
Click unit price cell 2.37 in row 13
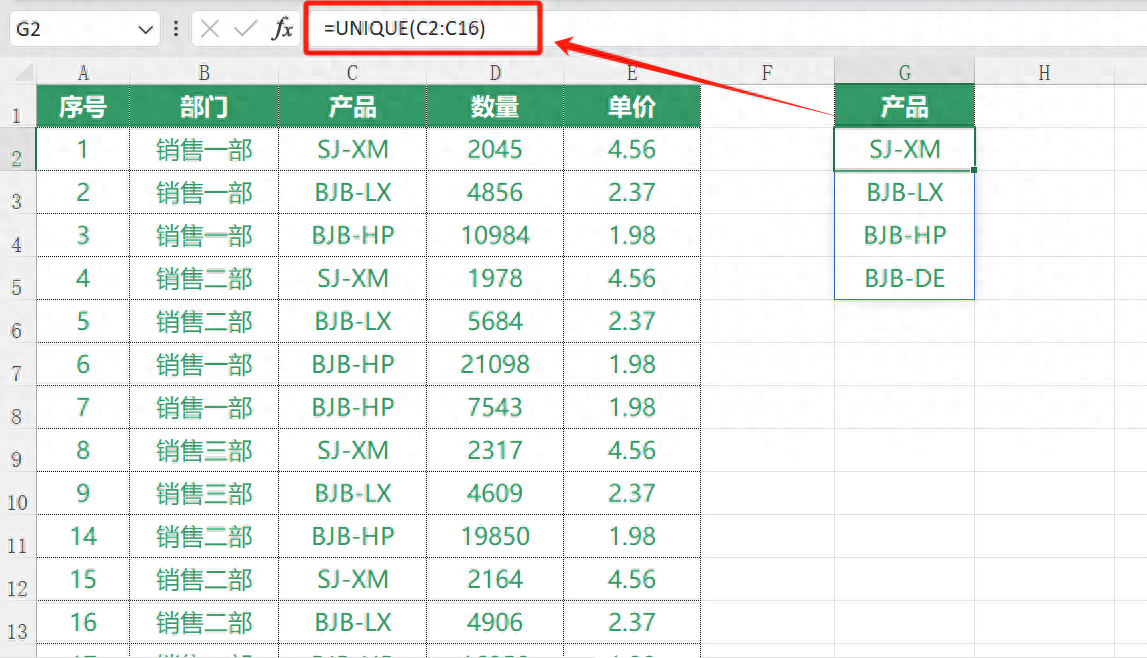tap(632, 623)
